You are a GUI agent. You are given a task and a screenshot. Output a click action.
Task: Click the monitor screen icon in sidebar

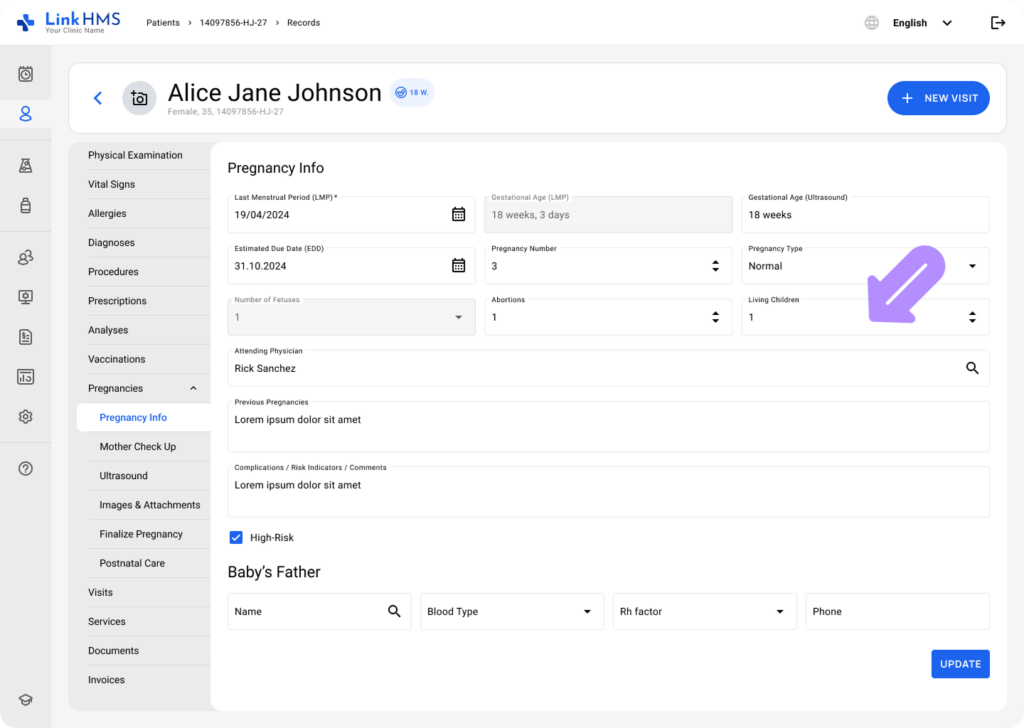pyautogui.click(x=25, y=297)
